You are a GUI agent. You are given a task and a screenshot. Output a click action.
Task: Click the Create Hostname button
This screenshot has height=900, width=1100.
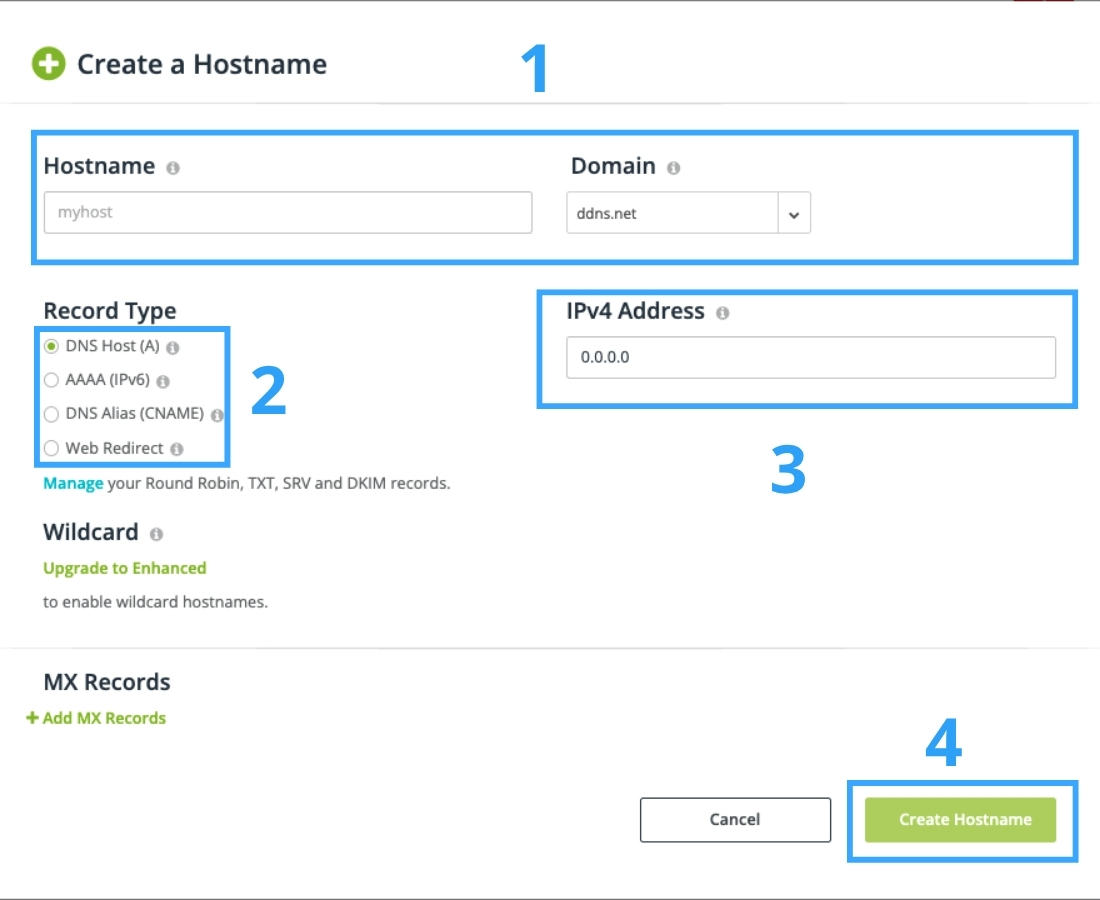[x=962, y=819]
